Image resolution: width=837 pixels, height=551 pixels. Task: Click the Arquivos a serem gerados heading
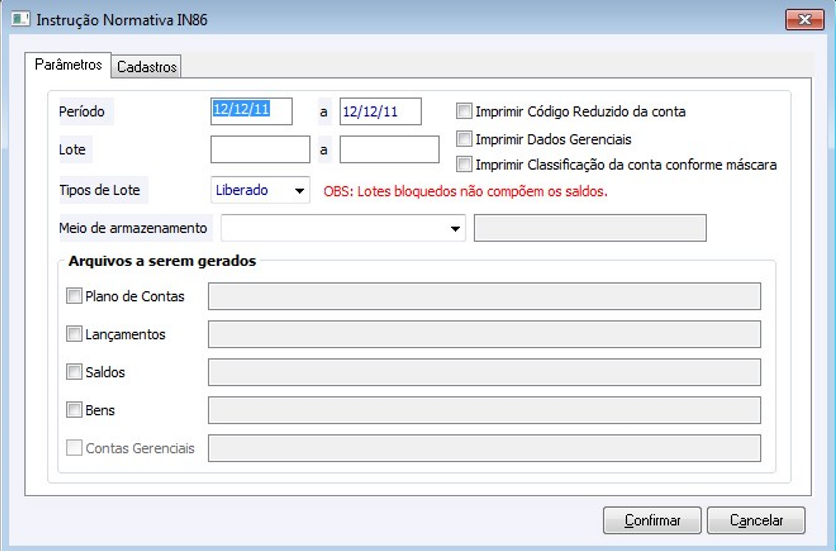[x=162, y=261]
